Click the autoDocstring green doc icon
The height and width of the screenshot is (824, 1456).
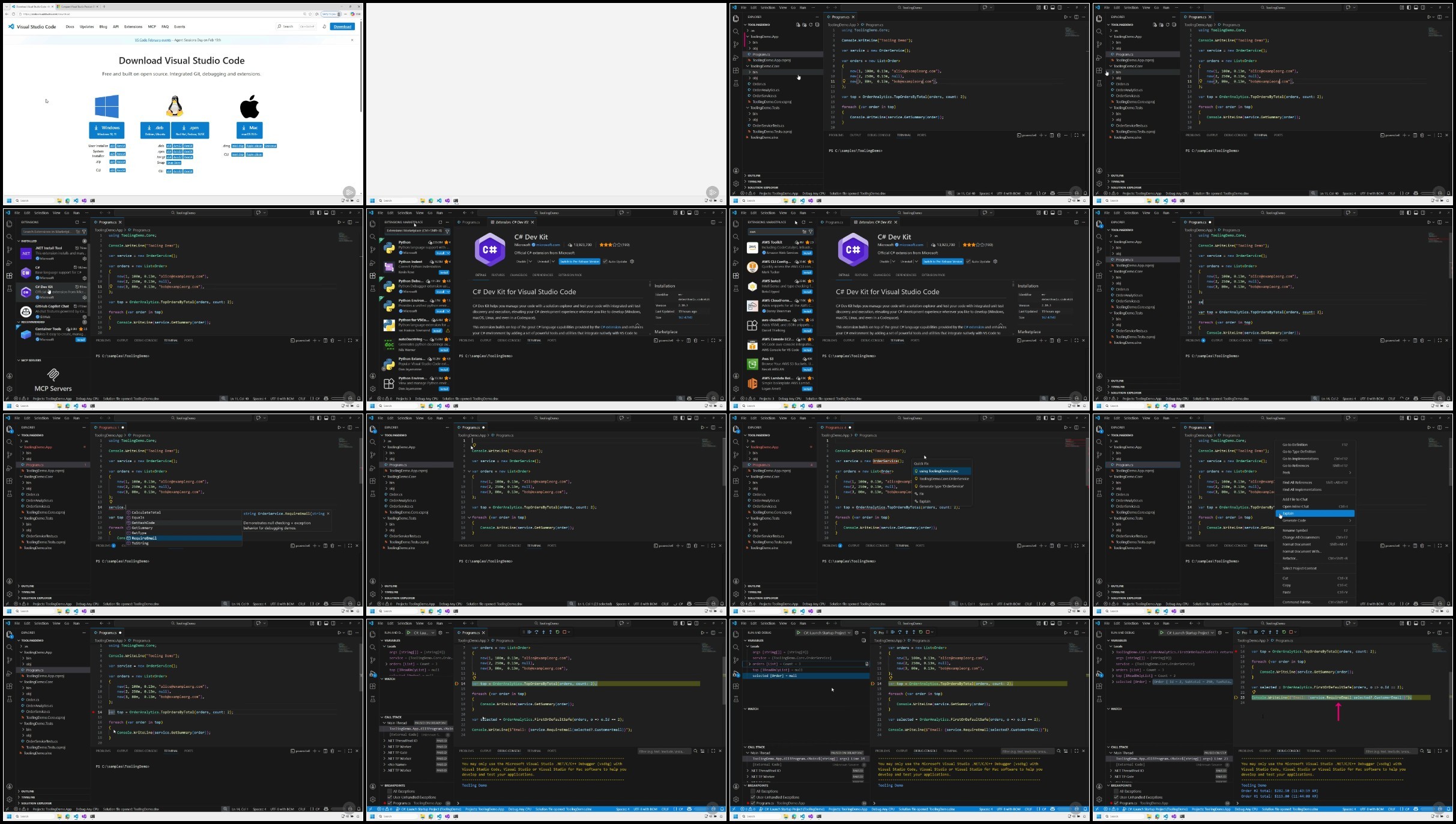(x=389, y=343)
